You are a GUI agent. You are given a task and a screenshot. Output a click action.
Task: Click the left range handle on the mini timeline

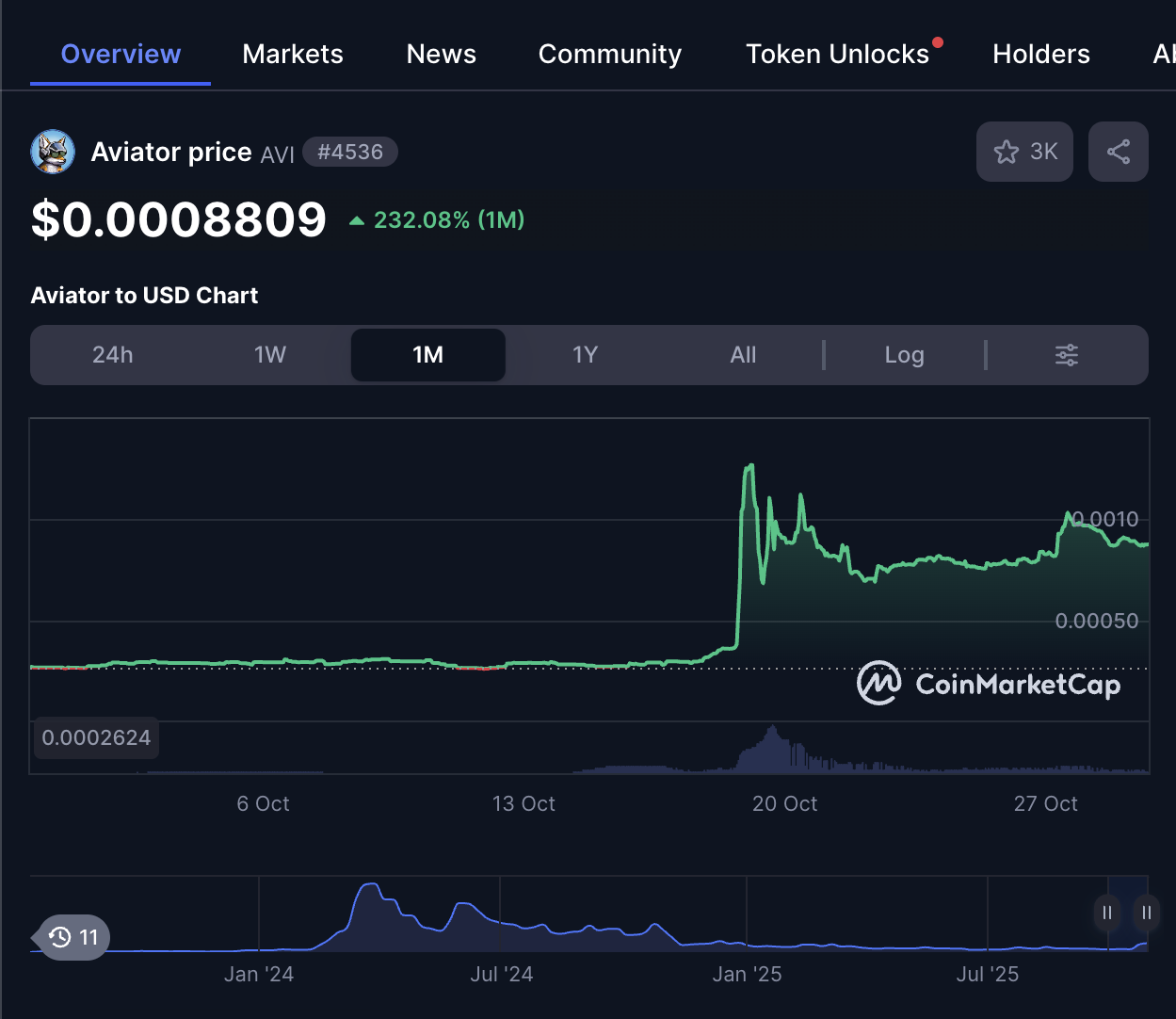tap(1107, 912)
